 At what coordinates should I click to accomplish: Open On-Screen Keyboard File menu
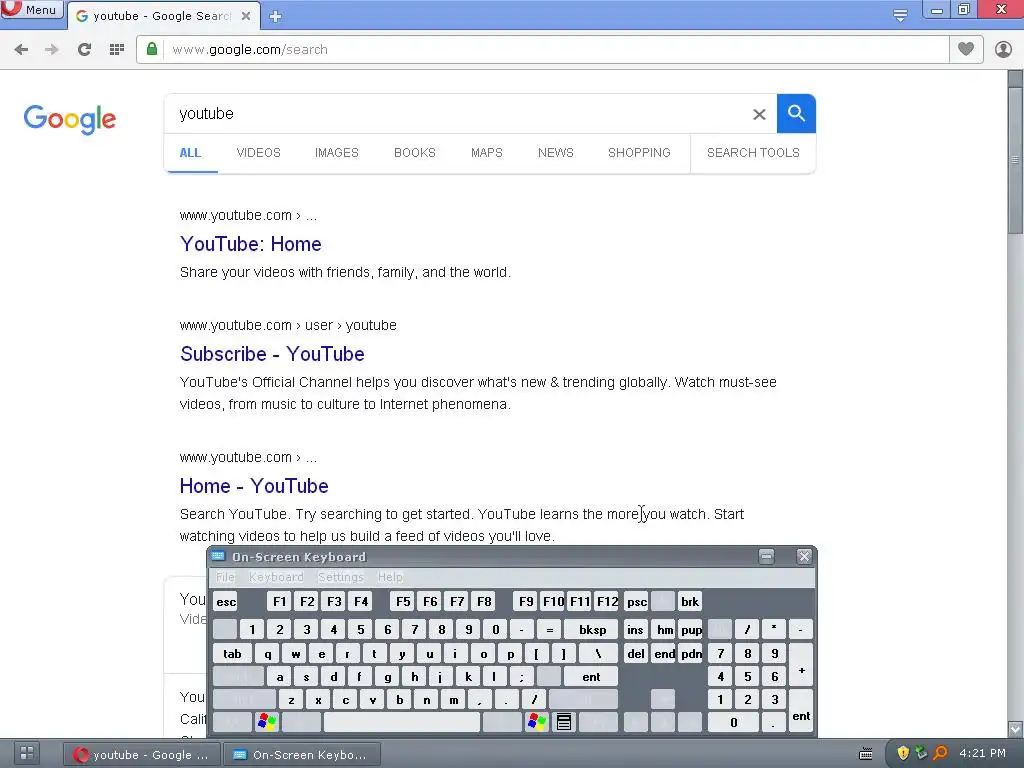pyautogui.click(x=225, y=577)
